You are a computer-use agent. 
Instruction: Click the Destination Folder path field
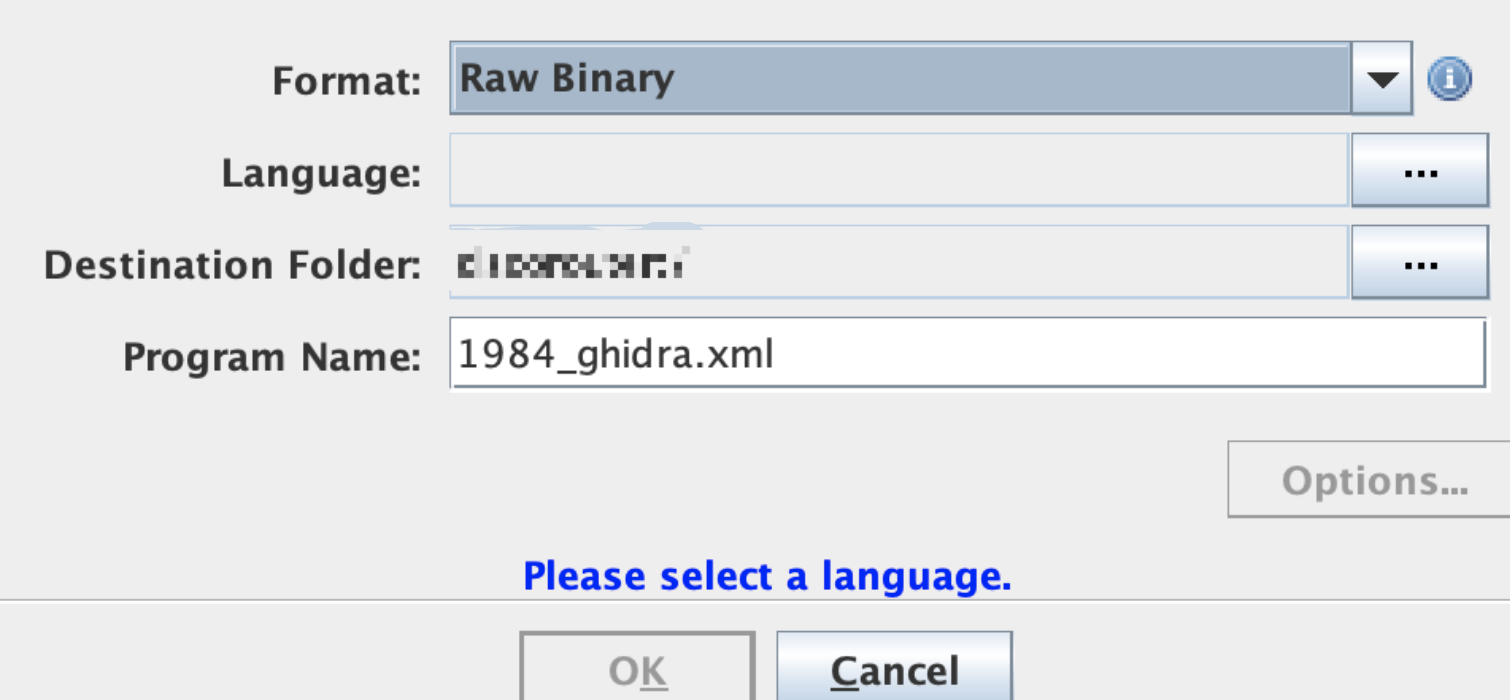click(900, 264)
